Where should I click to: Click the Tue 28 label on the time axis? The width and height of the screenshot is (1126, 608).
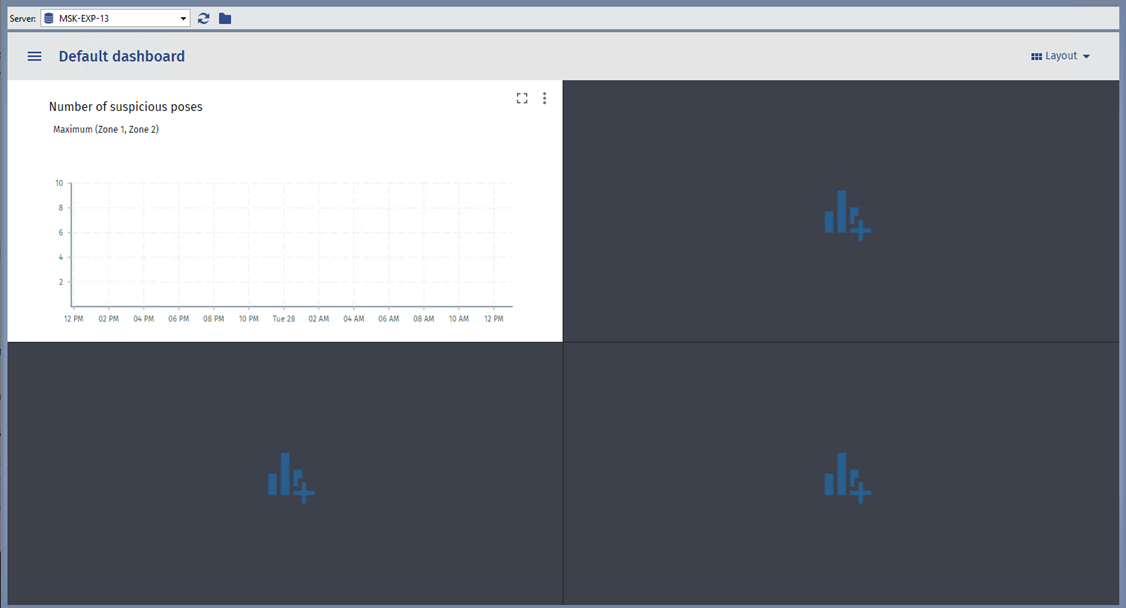pos(284,319)
